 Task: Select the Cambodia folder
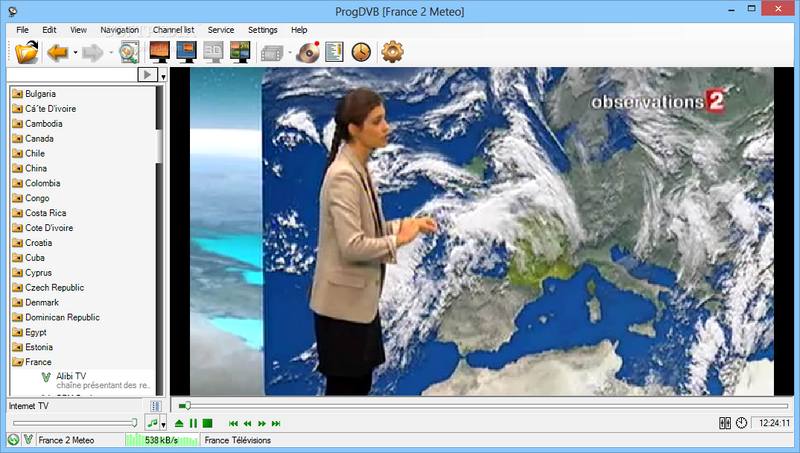[43, 124]
